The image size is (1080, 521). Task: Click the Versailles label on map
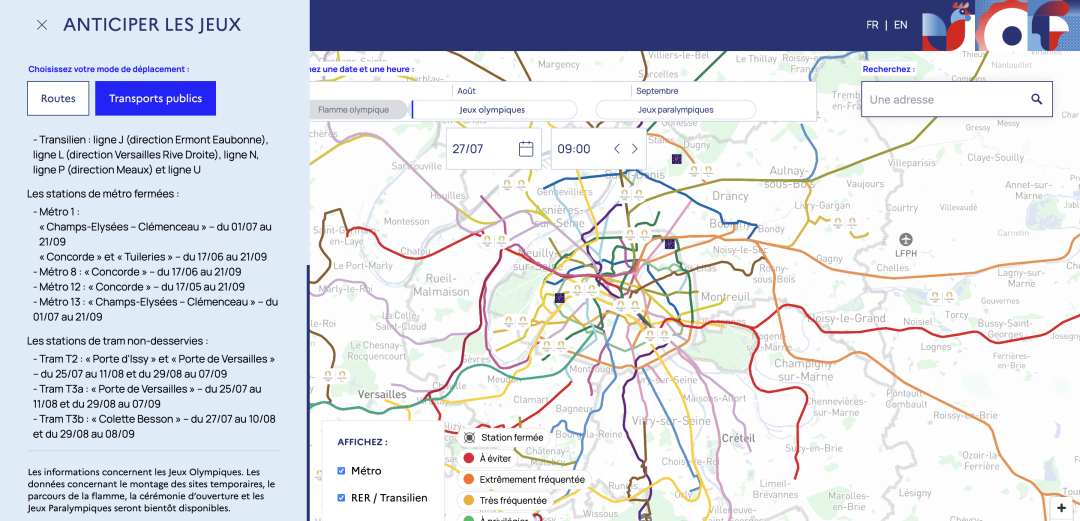click(x=383, y=394)
